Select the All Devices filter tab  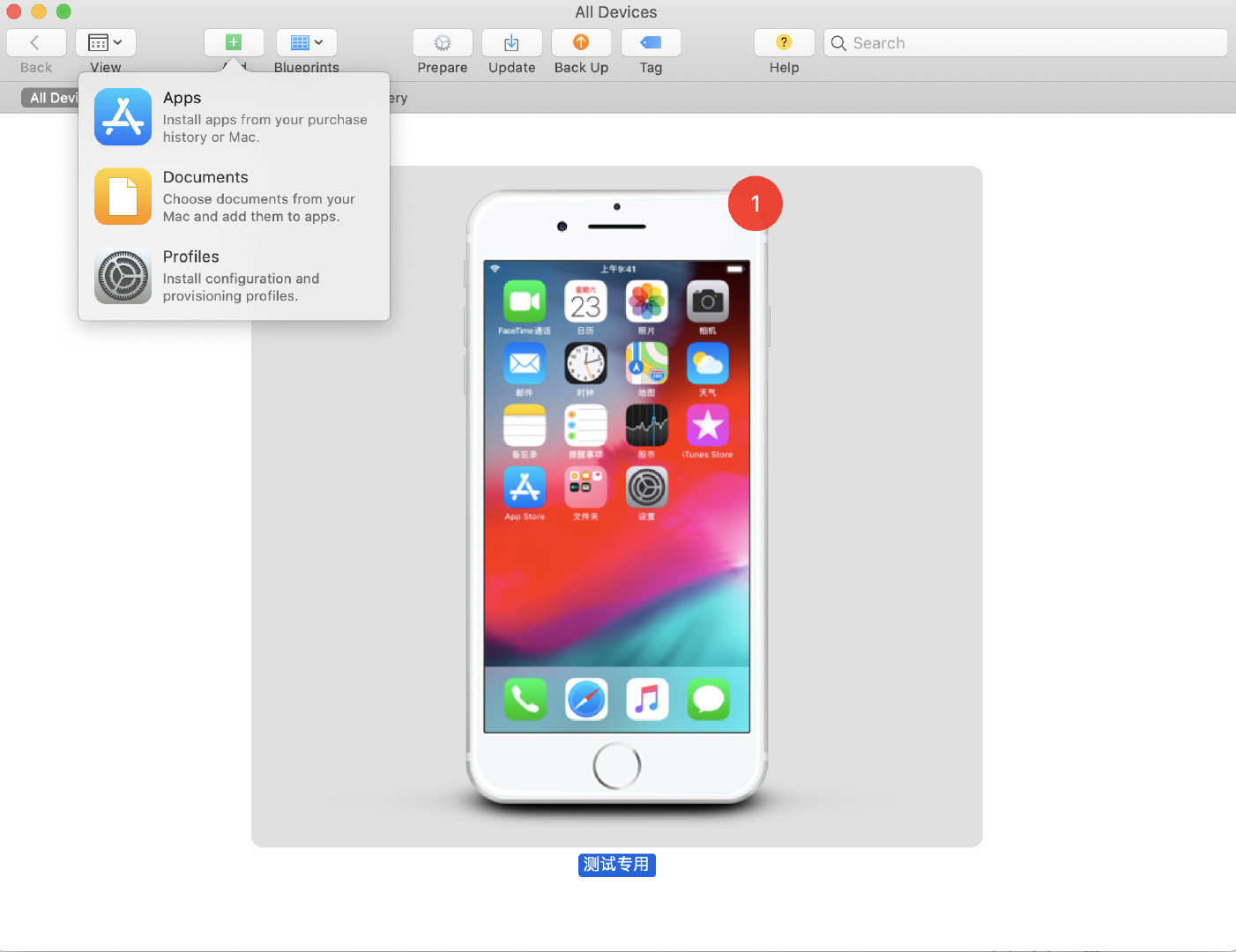(x=51, y=98)
